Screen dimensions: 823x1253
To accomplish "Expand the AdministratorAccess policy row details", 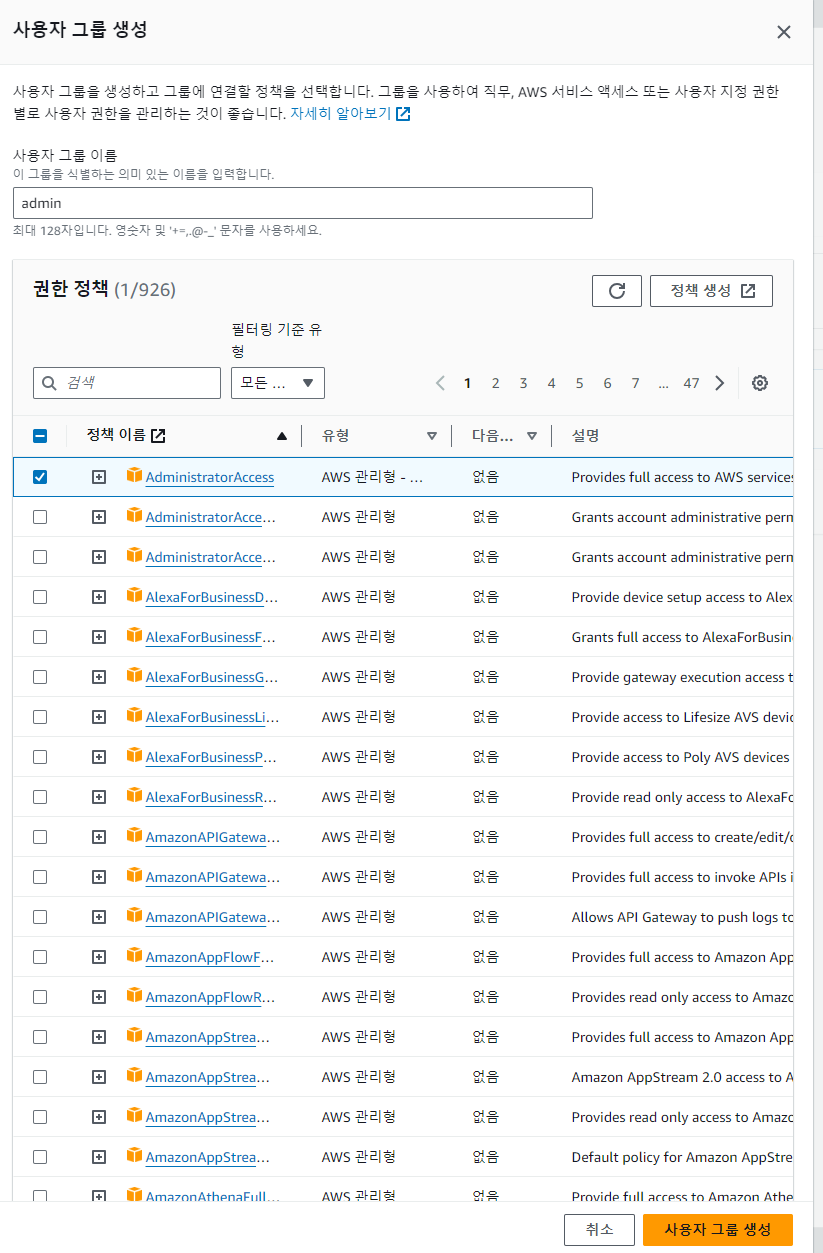I will 98,477.
